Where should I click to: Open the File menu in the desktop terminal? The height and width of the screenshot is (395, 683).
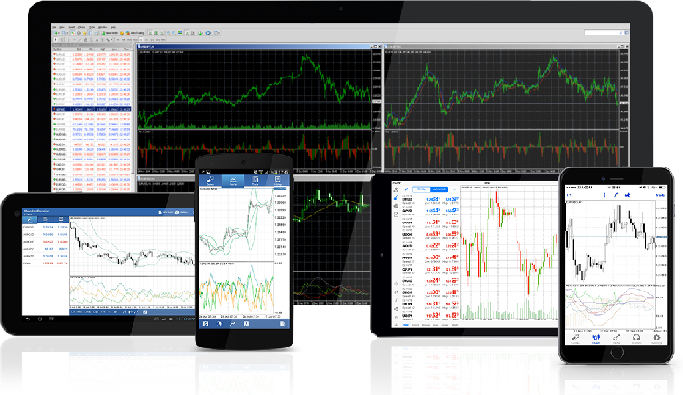pos(55,27)
